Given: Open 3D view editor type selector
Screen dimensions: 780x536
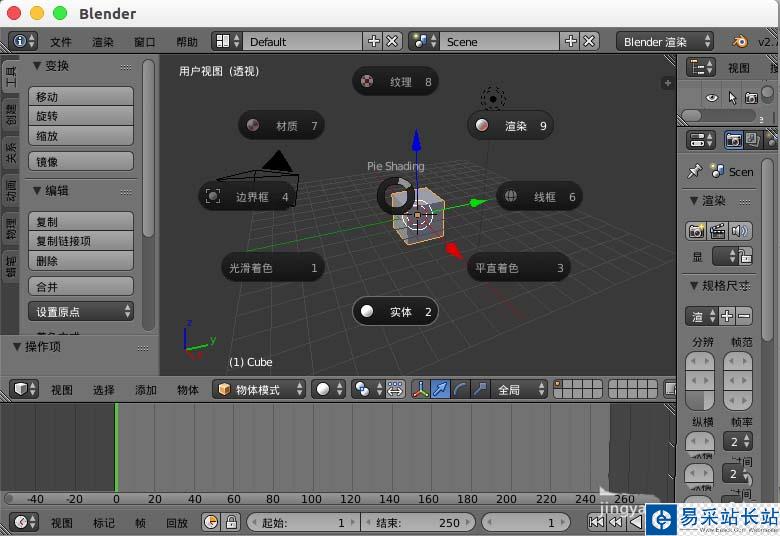Looking at the screenshot, I should 23,389.
